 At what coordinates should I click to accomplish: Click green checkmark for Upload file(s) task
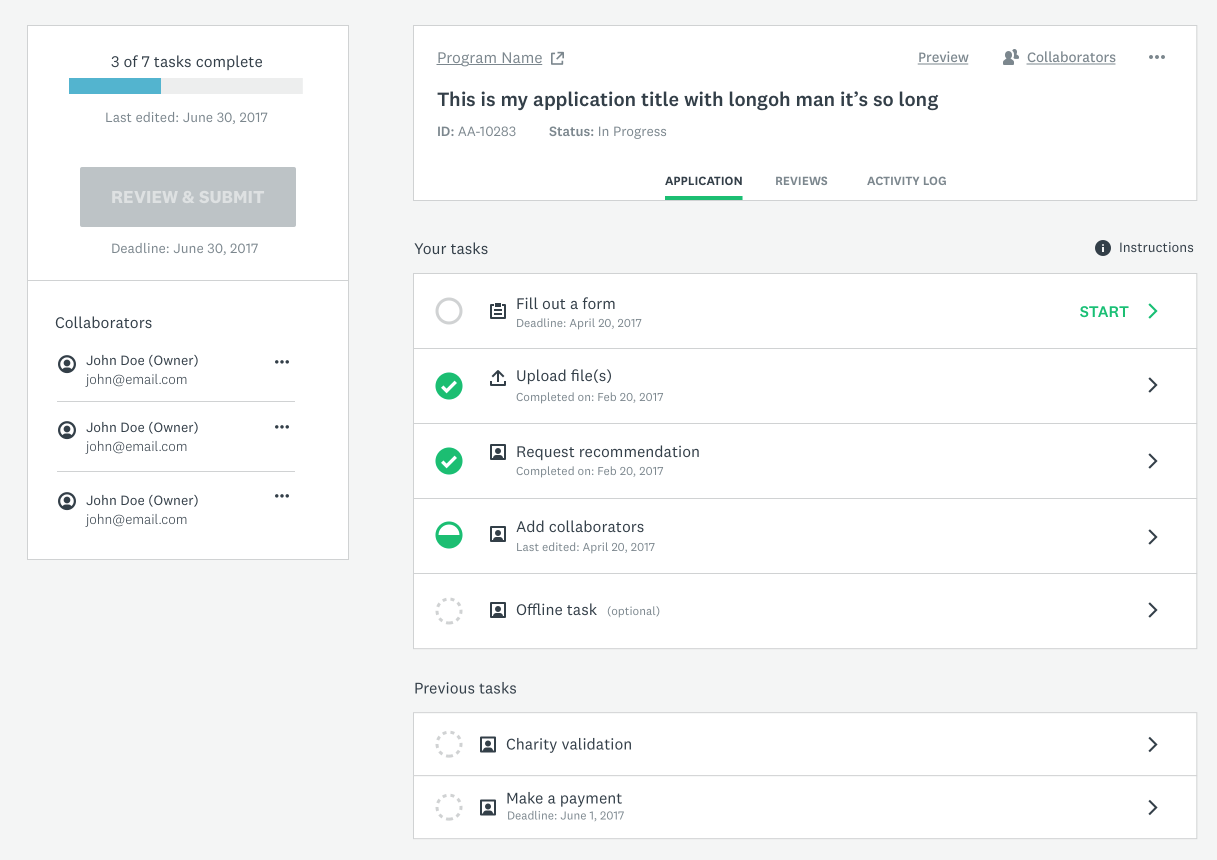pyautogui.click(x=449, y=385)
